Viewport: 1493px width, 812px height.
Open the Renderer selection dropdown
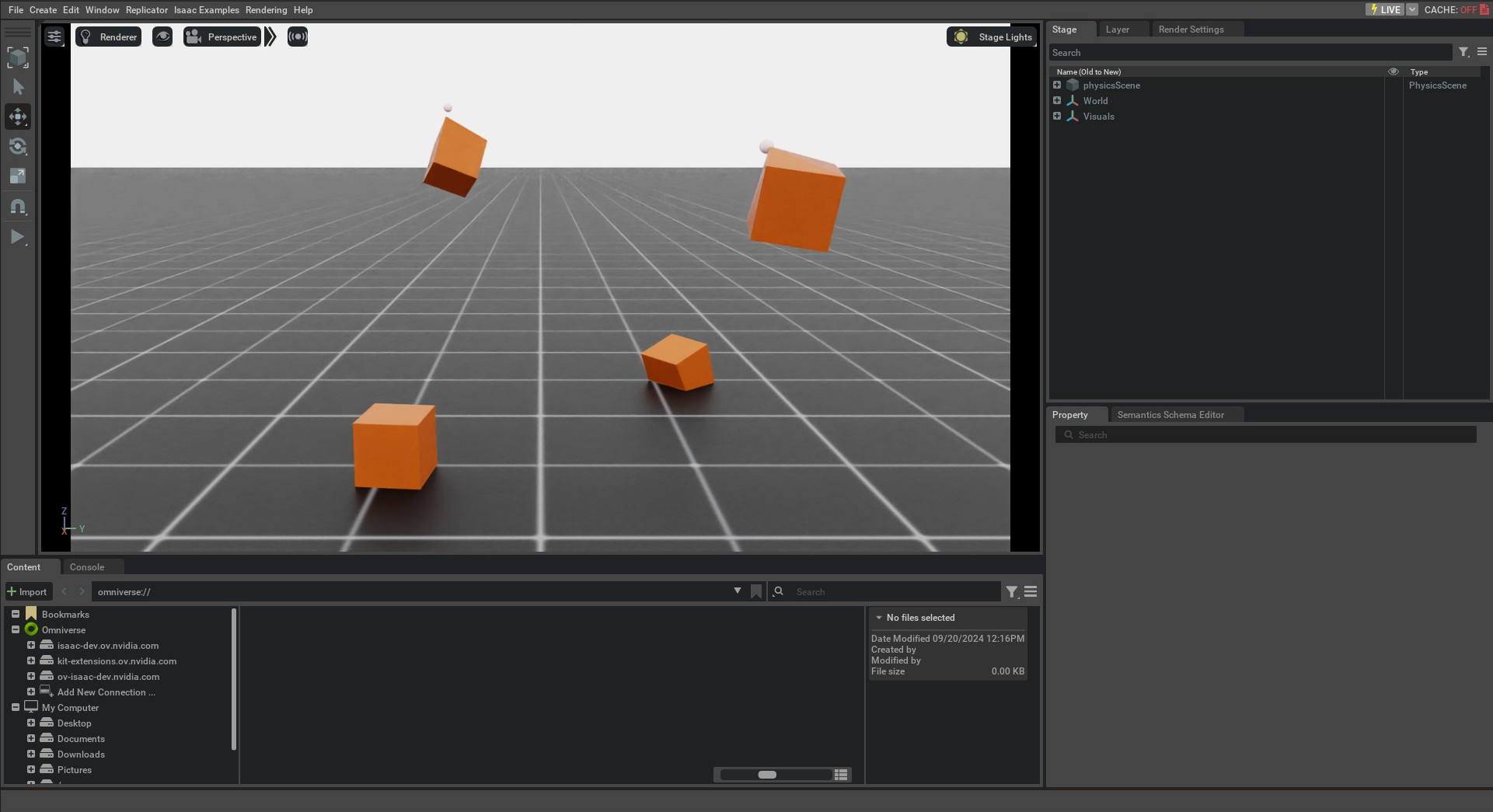[108, 37]
